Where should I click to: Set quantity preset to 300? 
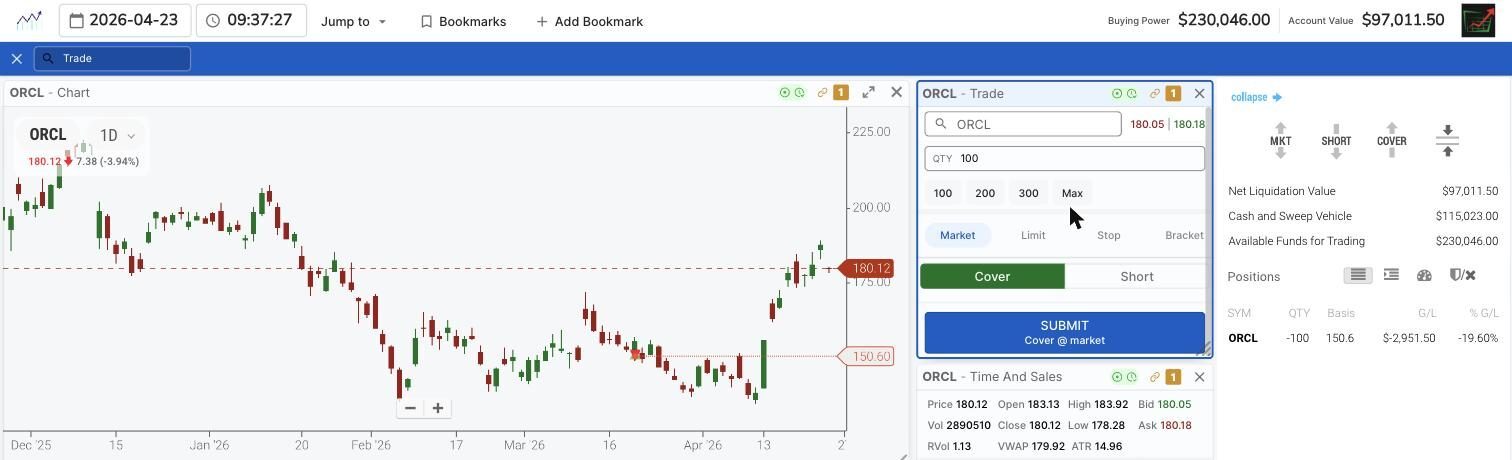click(x=1028, y=193)
